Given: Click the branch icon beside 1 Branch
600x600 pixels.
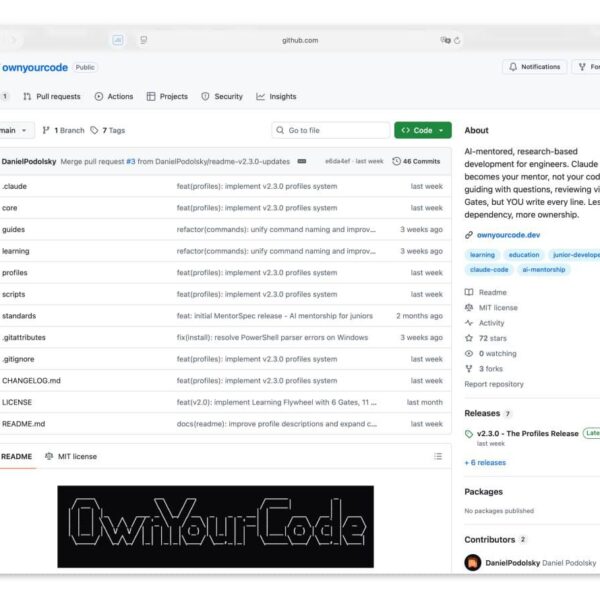Looking at the screenshot, I should tap(46, 130).
